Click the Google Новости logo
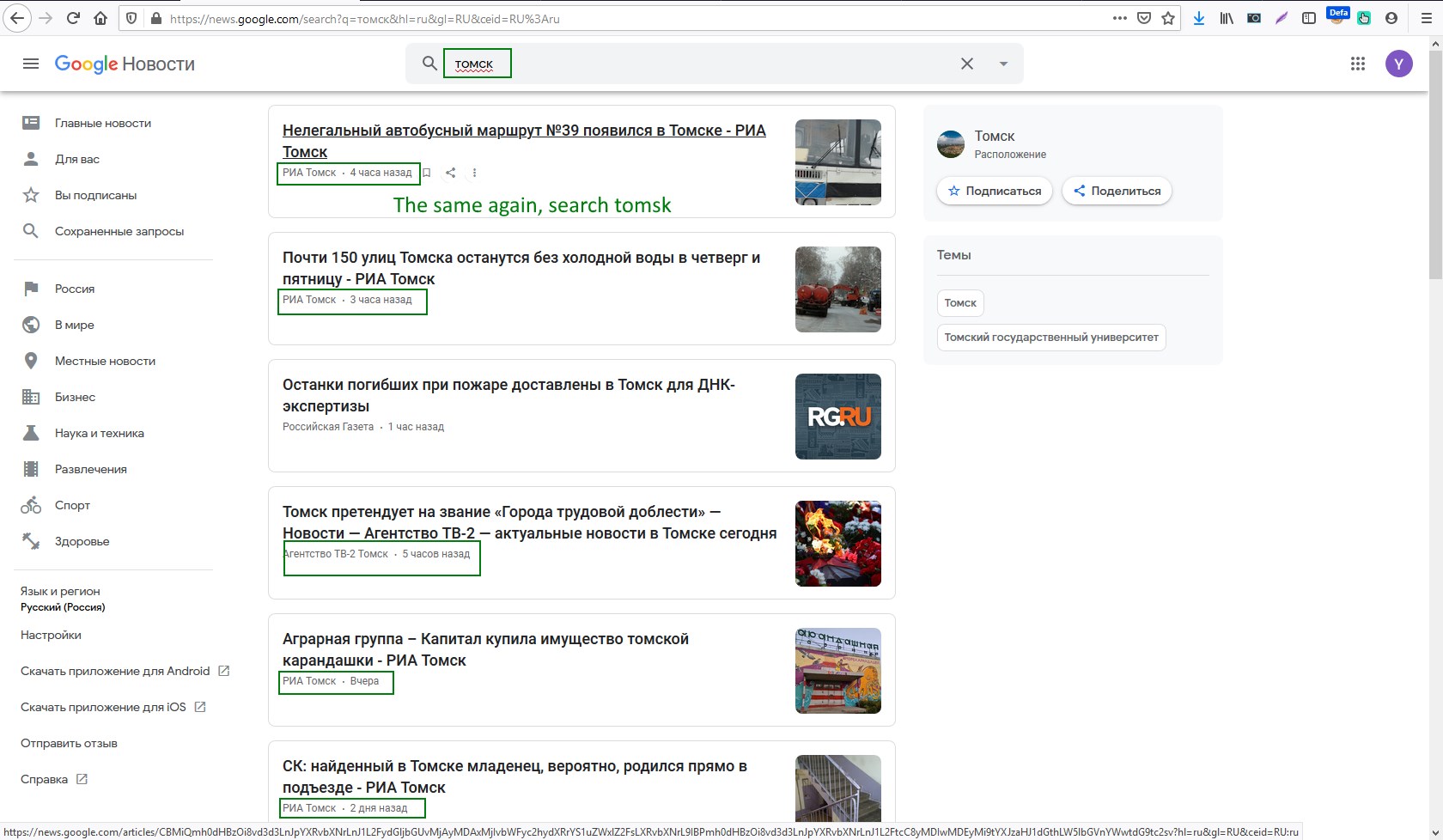Image resolution: width=1443 pixels, height=840 pixels. click(125, 64)
